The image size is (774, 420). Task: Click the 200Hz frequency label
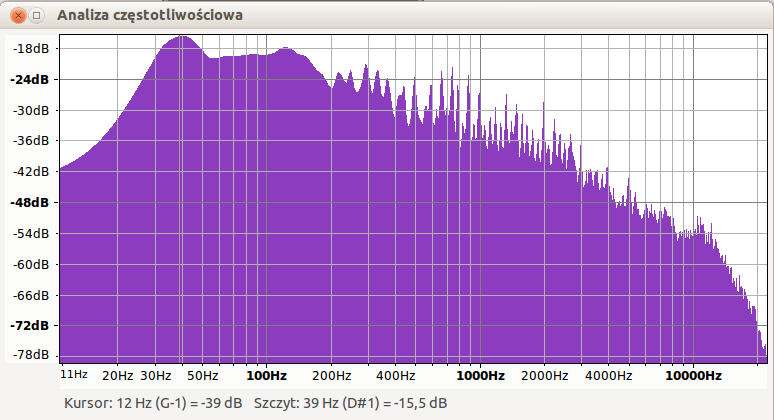click(332, 376)
